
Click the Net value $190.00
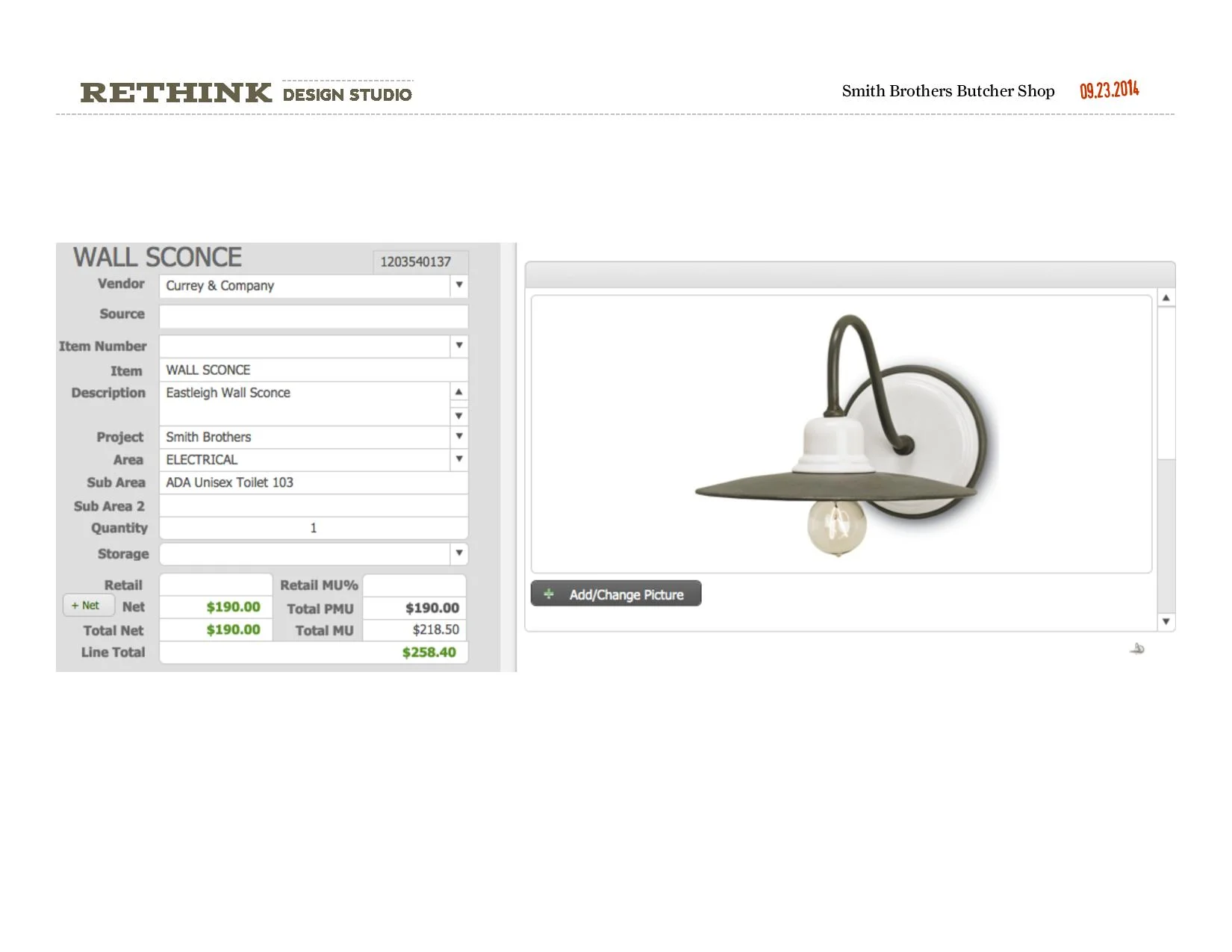click(233, 607)
